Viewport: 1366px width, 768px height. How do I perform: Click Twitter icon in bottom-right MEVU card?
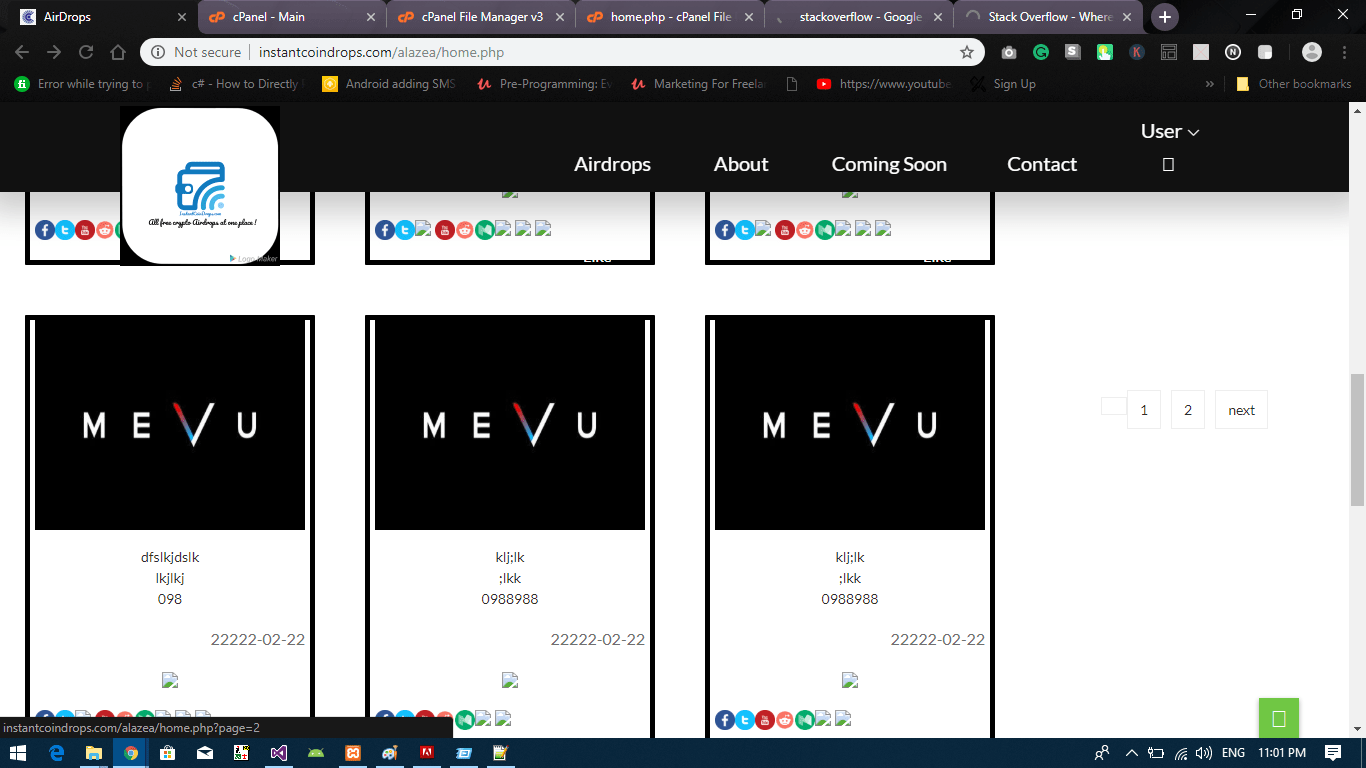745,720
